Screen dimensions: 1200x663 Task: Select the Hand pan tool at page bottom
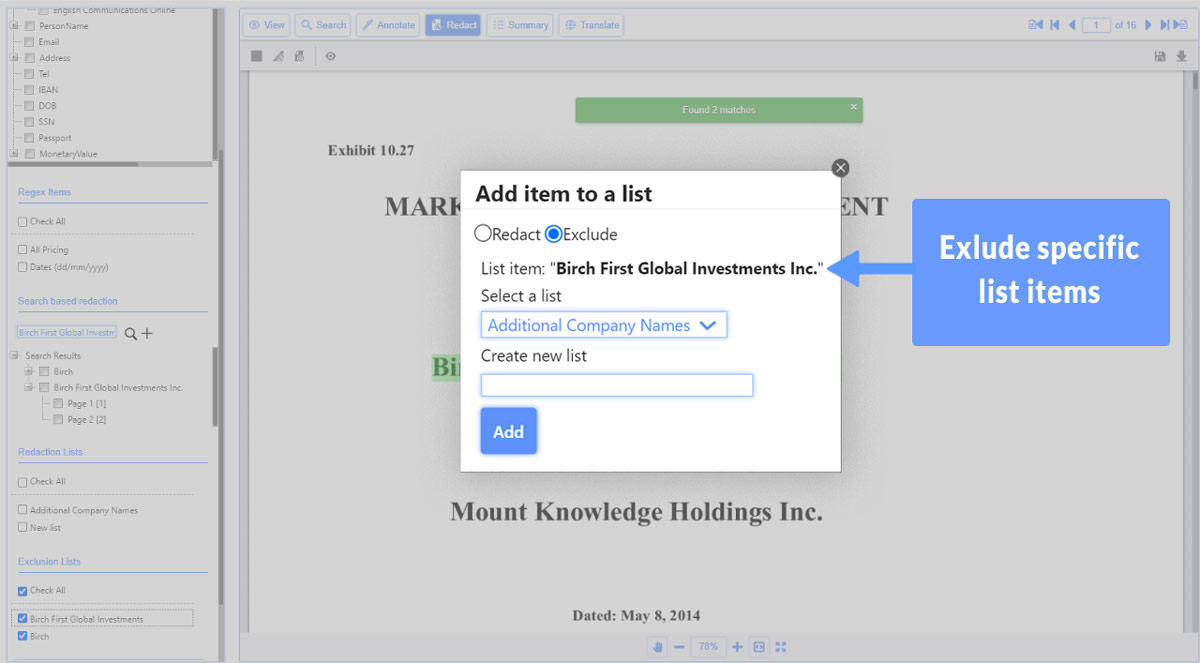(x=657, y=646)
